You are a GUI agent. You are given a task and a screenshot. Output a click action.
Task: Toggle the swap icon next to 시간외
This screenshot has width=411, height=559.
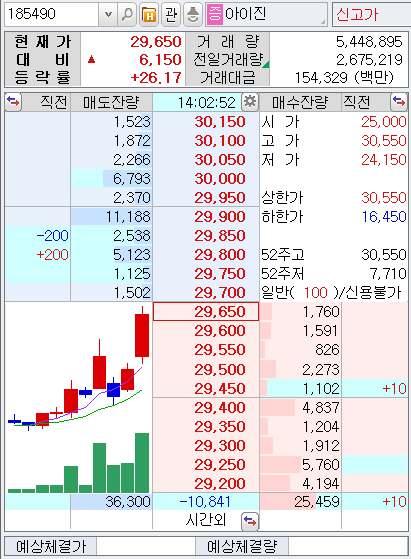pyautogui.click(x=250, y=522)
